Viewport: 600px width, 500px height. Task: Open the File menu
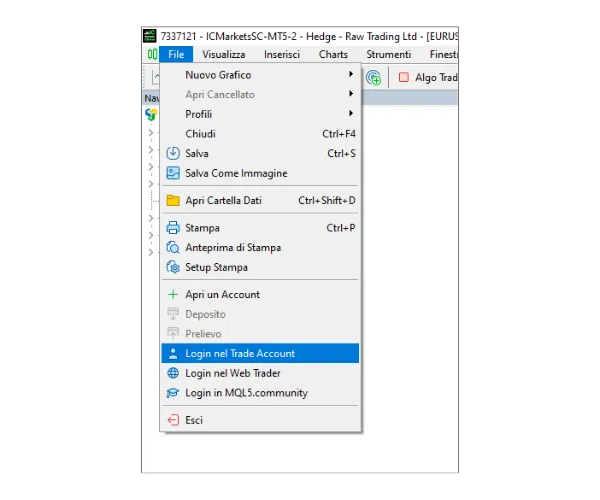pyautogui.click(x=176, y=54)
